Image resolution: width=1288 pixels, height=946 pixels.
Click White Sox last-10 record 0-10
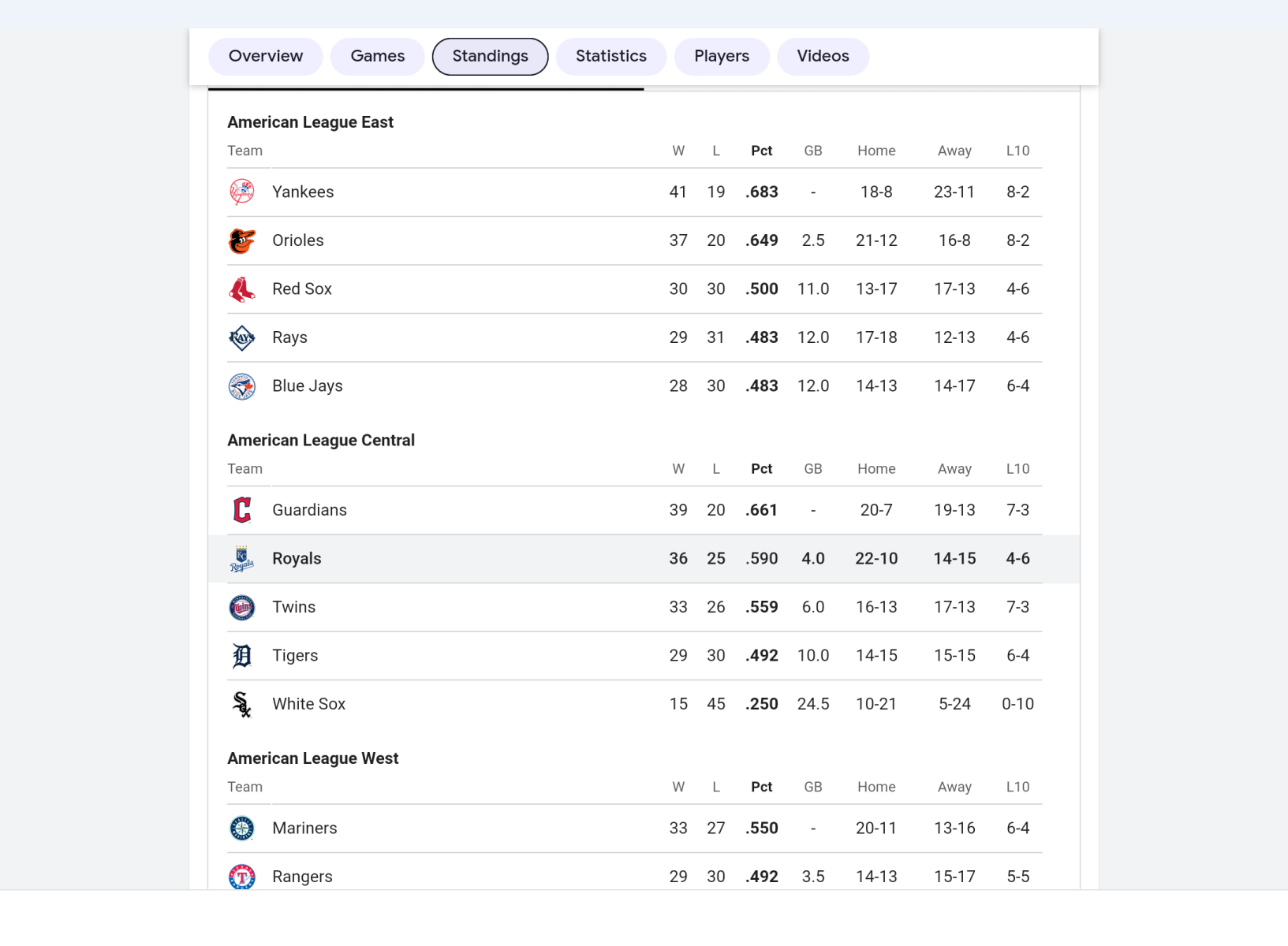pos(1017,704)
